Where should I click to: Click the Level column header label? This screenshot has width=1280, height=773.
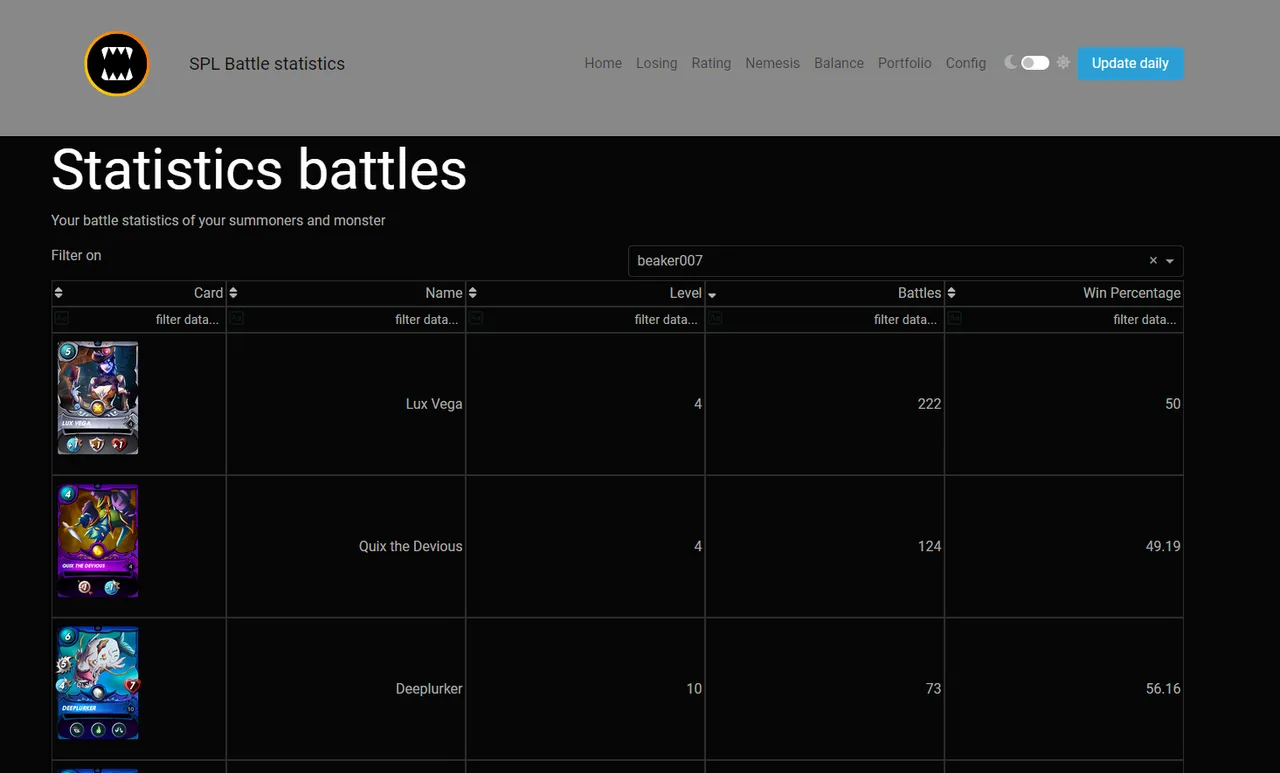pos(686,293)
